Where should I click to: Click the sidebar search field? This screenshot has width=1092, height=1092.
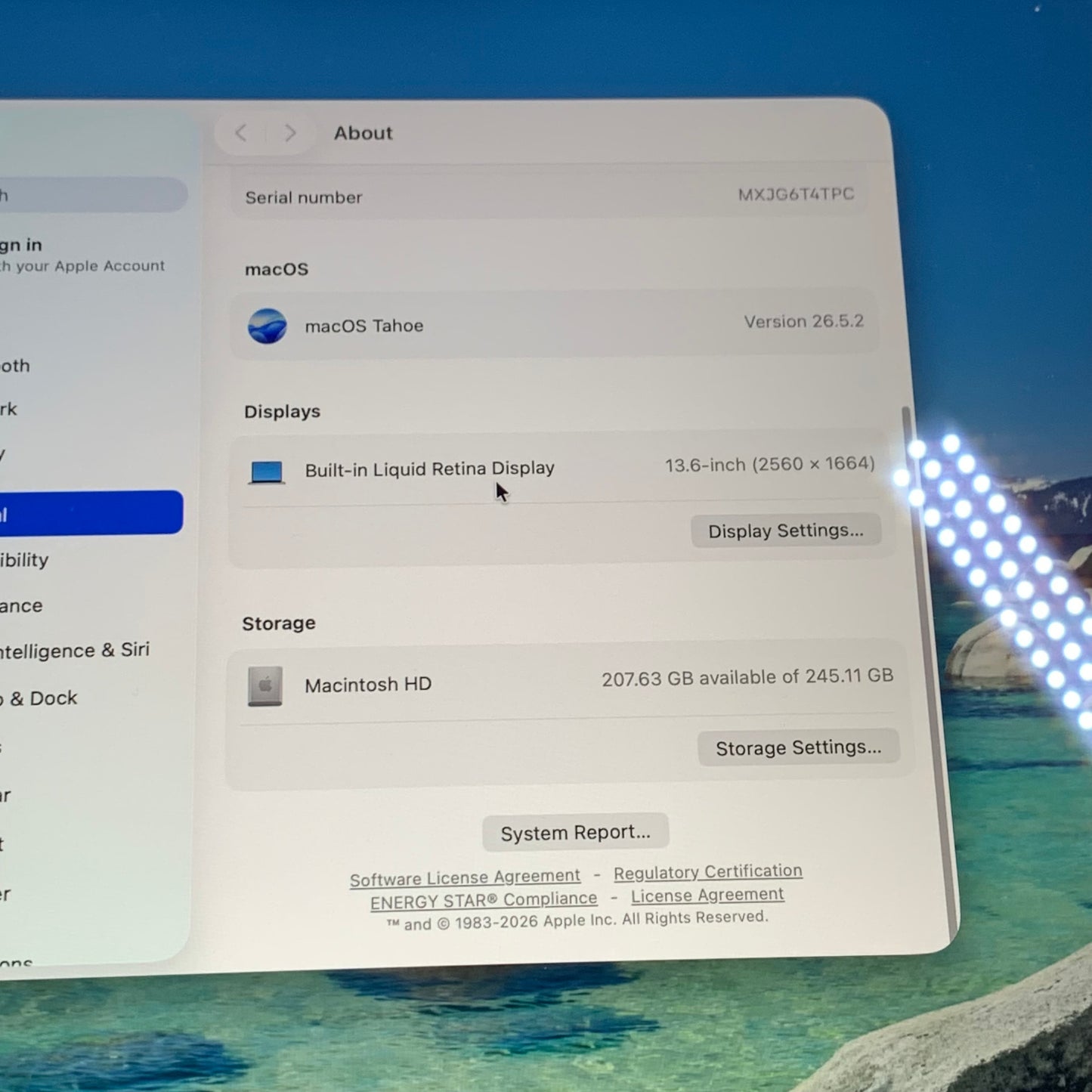click(92, 195)
